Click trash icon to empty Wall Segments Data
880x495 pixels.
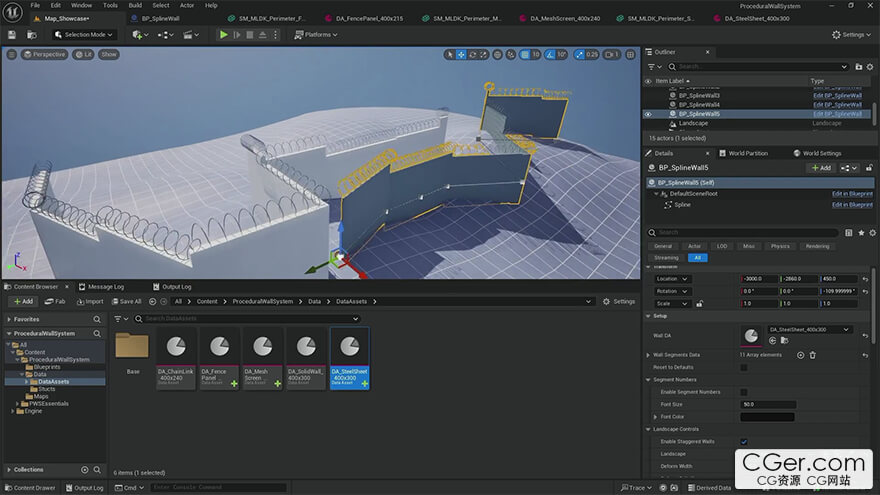[x=812, y=355]
